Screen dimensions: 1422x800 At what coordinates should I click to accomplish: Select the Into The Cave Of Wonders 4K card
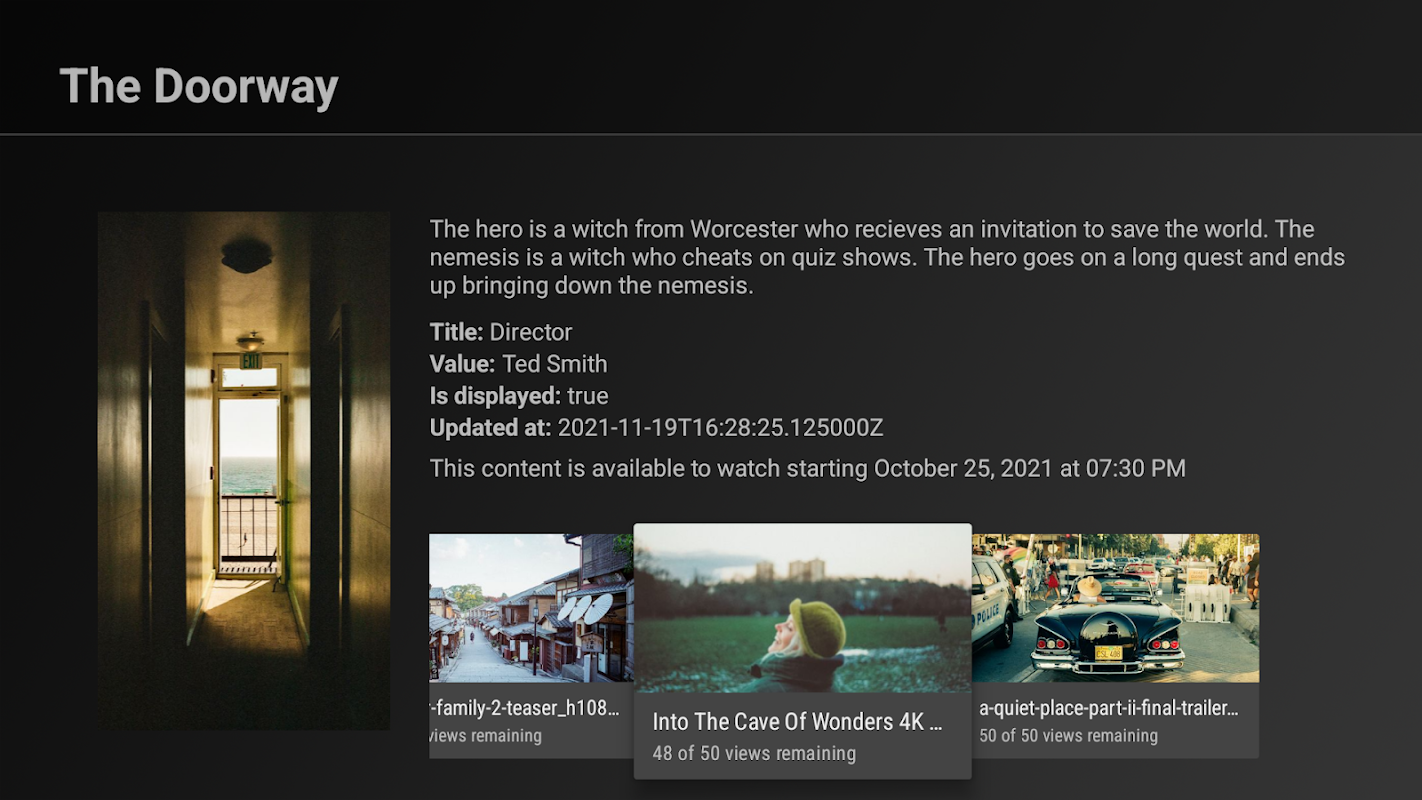pos(802,651)
